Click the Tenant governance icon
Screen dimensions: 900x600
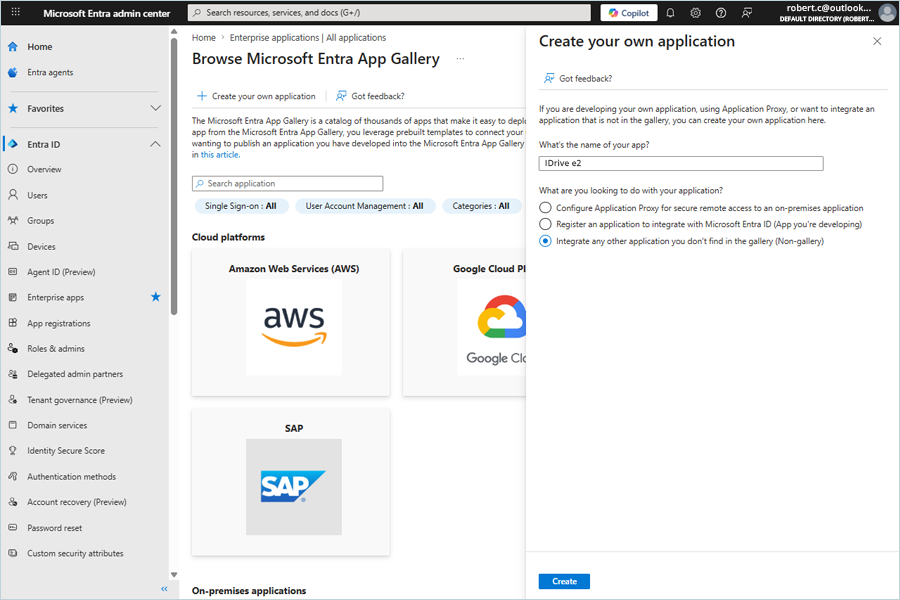[x=13, y=400]
